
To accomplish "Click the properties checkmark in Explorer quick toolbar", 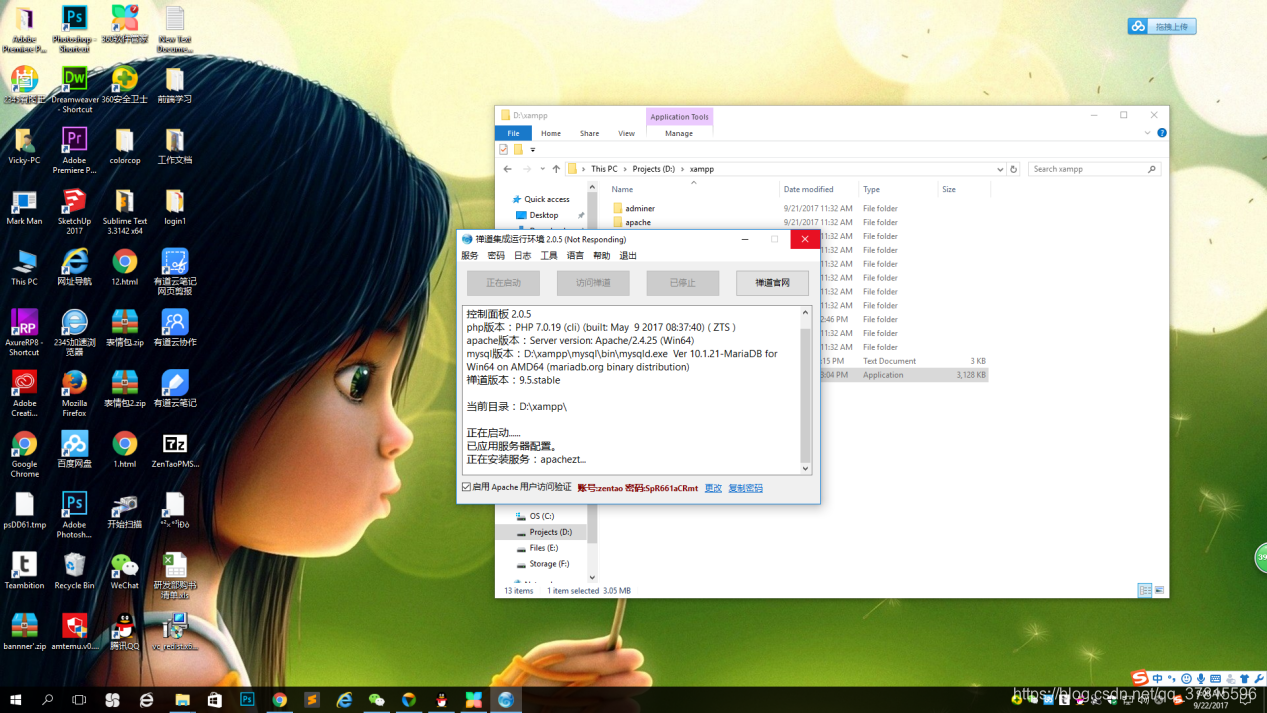I will click(503, 150).
